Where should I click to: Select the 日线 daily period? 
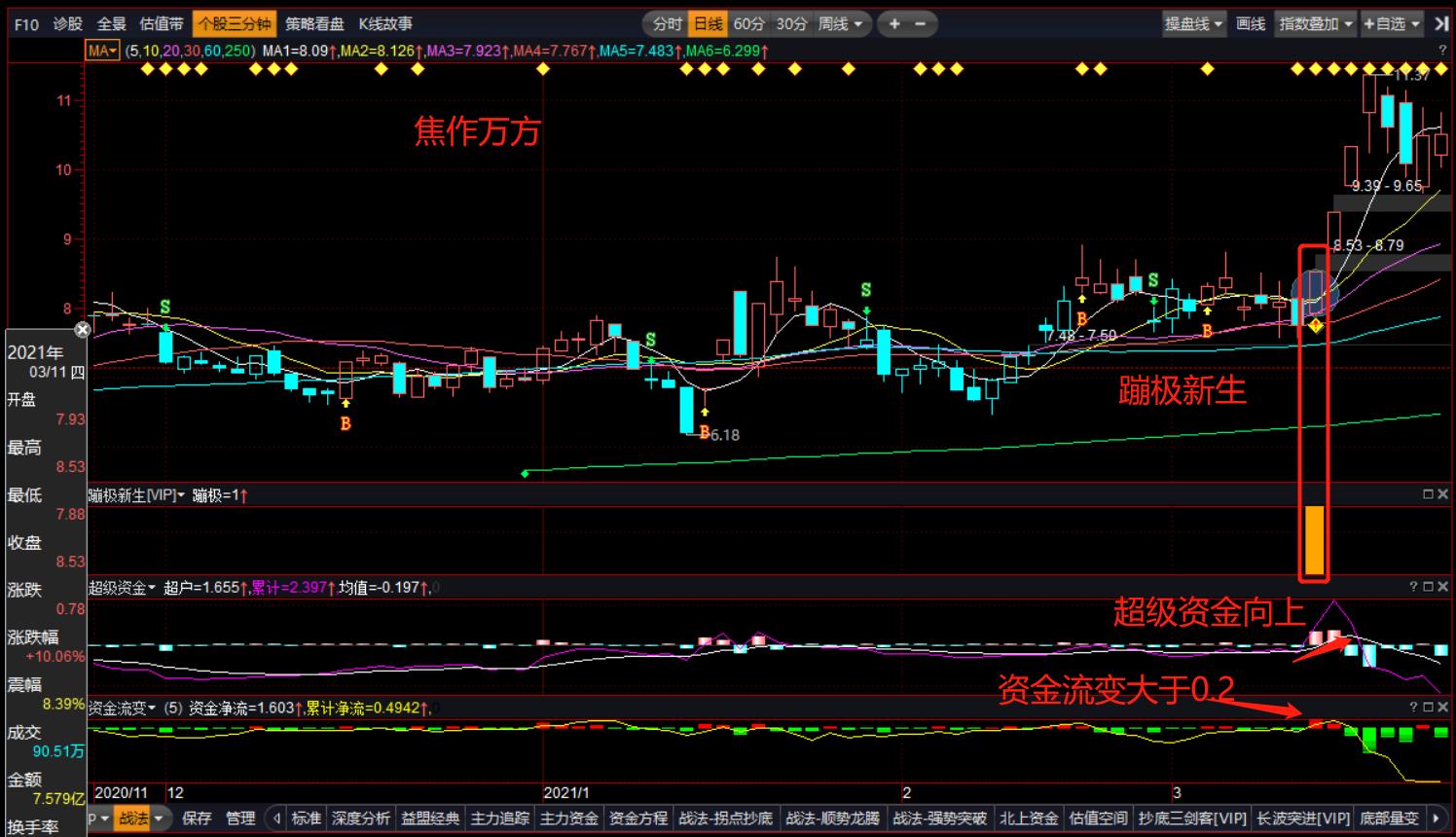708,23
